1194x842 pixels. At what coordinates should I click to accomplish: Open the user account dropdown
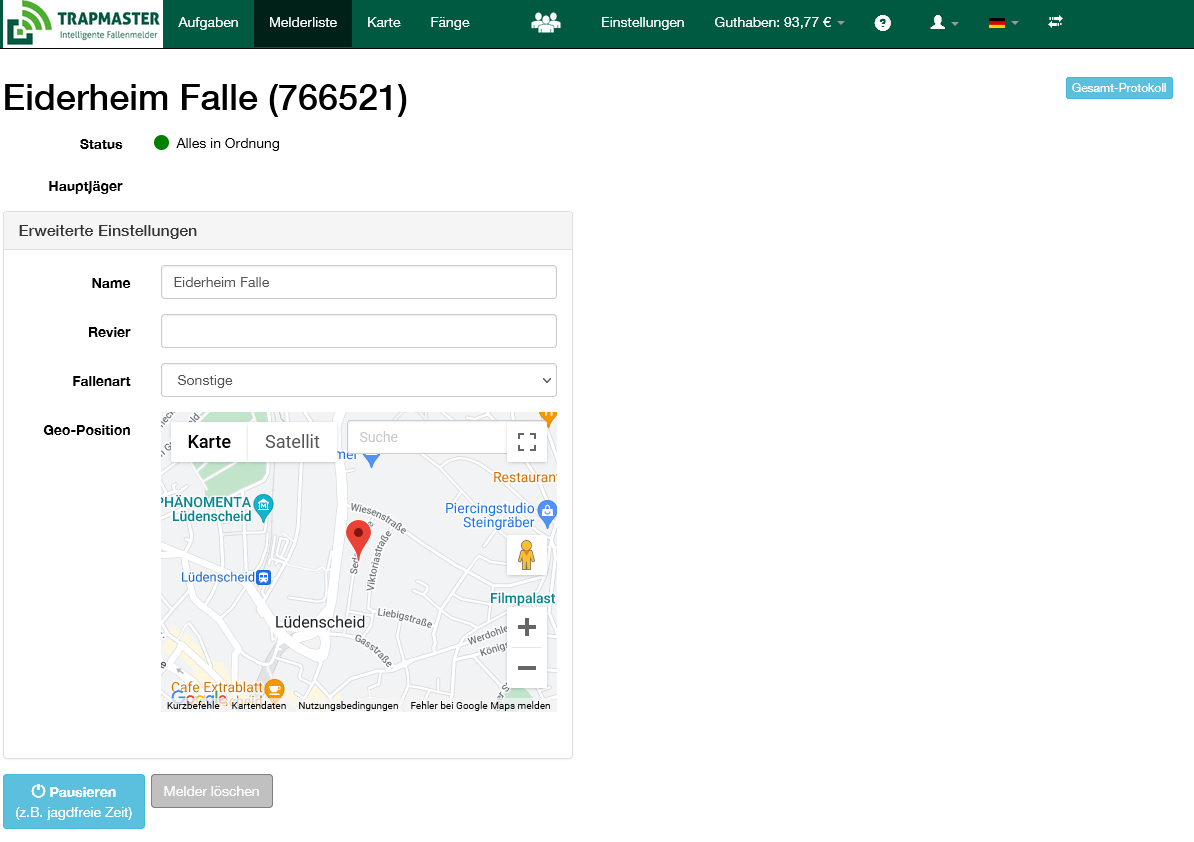[944, 23]
